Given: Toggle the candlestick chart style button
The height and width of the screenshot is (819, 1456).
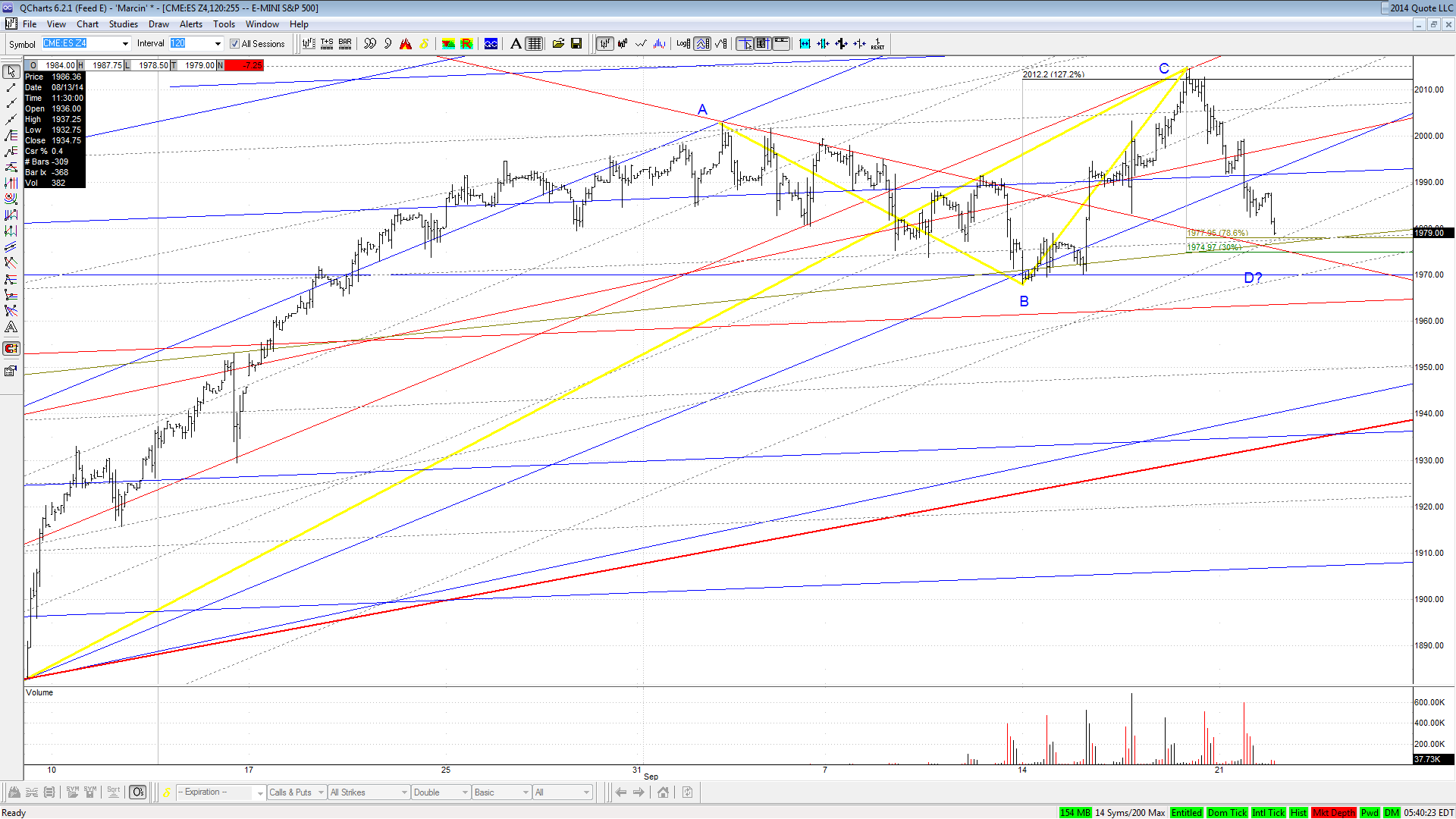Looking at the screenshot, I should click(x=623, y=44).
